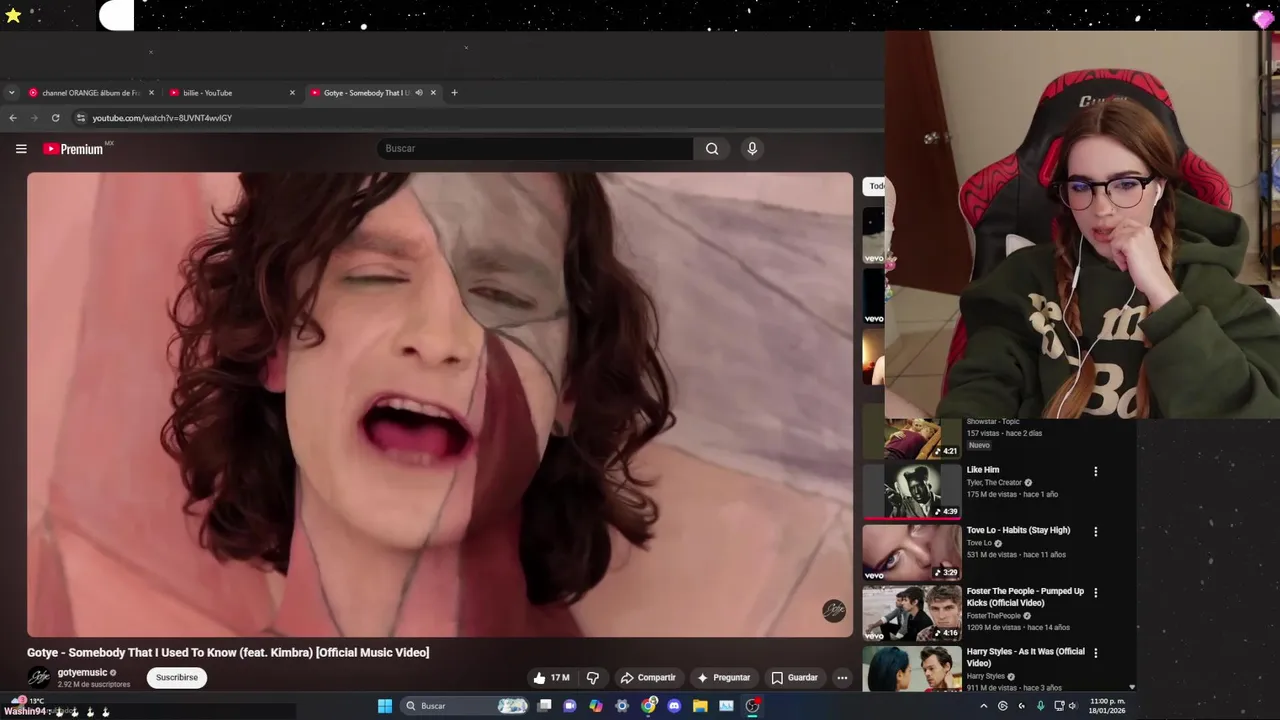The image size is (1280, 720).
Task: Open options menu for As It Was
Action: [x=1095, y=653]
